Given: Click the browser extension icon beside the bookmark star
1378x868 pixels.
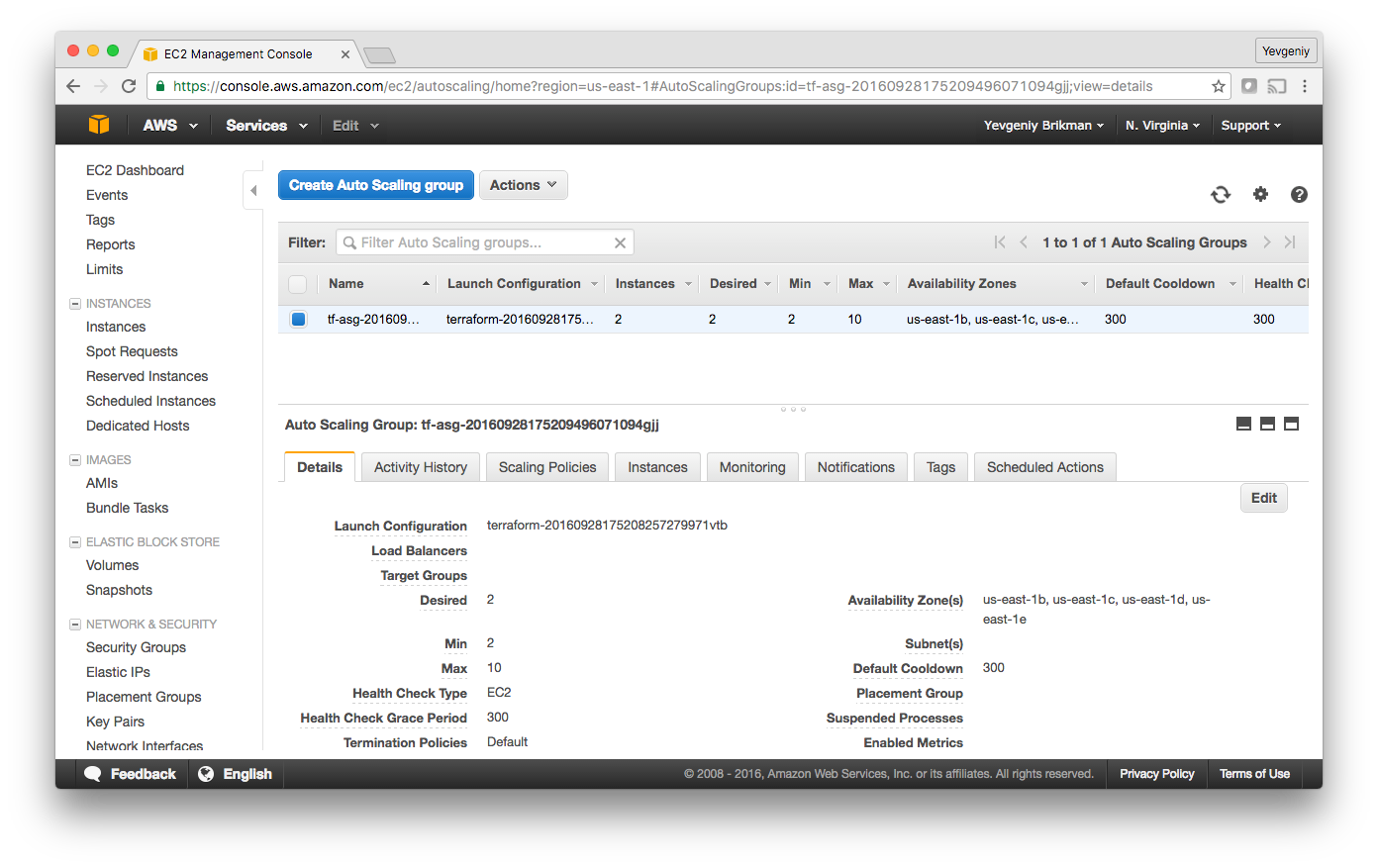Looking at the screenshot, I should click(x=1249, y=86).
